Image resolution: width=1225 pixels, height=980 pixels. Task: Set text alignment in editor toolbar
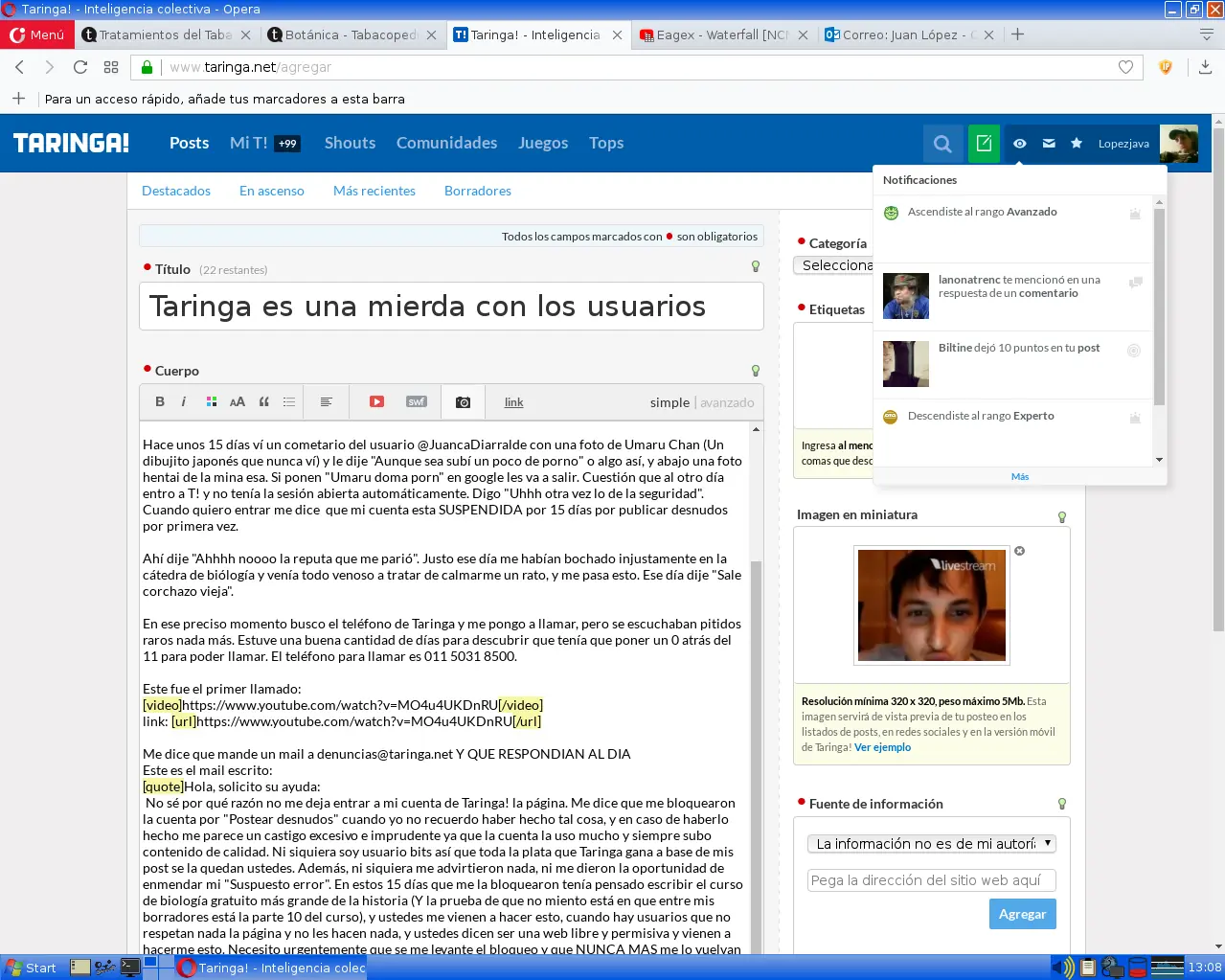tap(326, 402)
